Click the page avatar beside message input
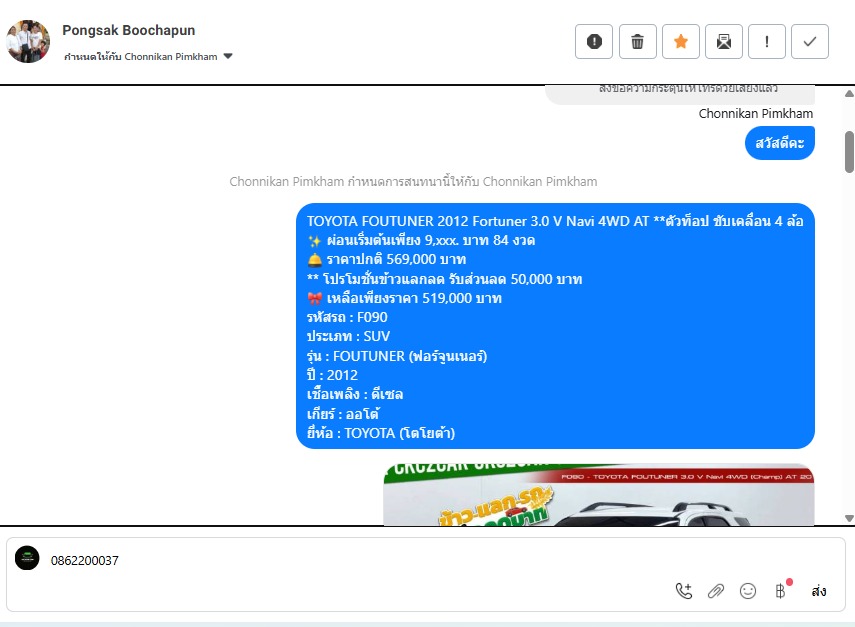This screenshot has width=855, height=627. [27, 558]
